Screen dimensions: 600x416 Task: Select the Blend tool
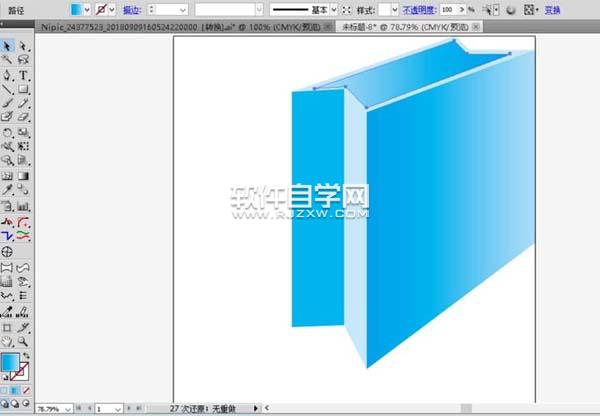[x=23, y=189]
